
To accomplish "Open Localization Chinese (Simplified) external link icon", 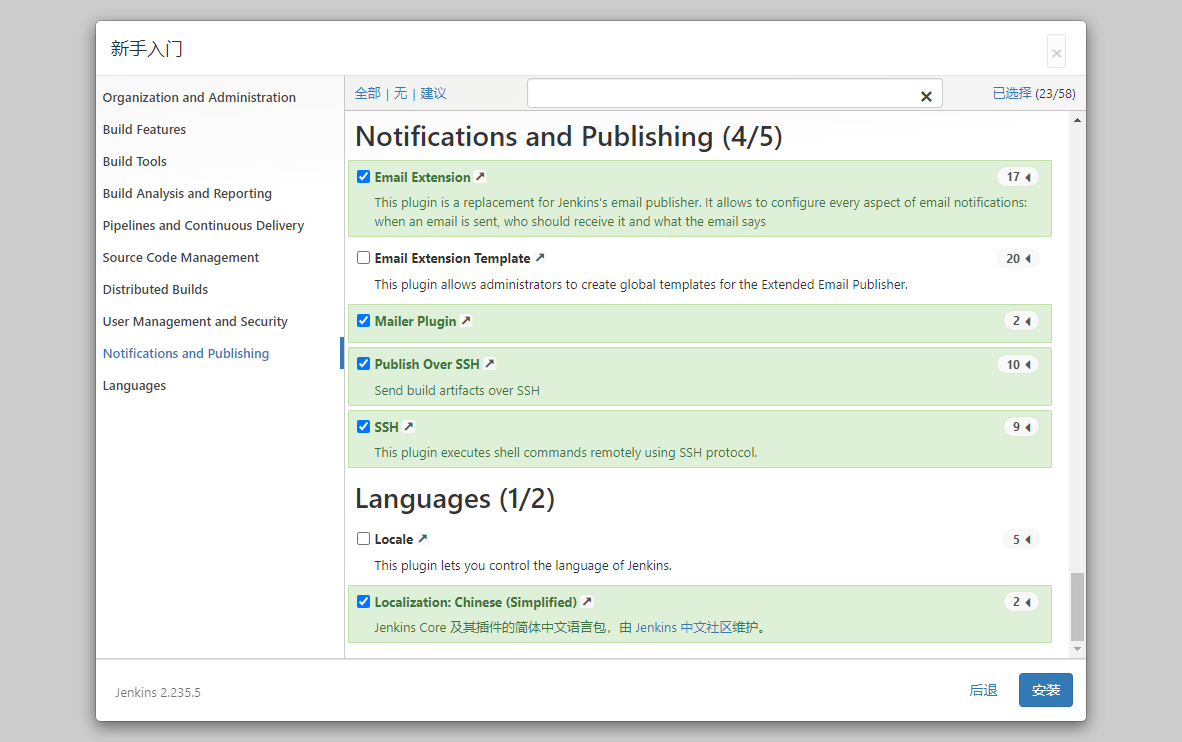I will click(587, 602).
